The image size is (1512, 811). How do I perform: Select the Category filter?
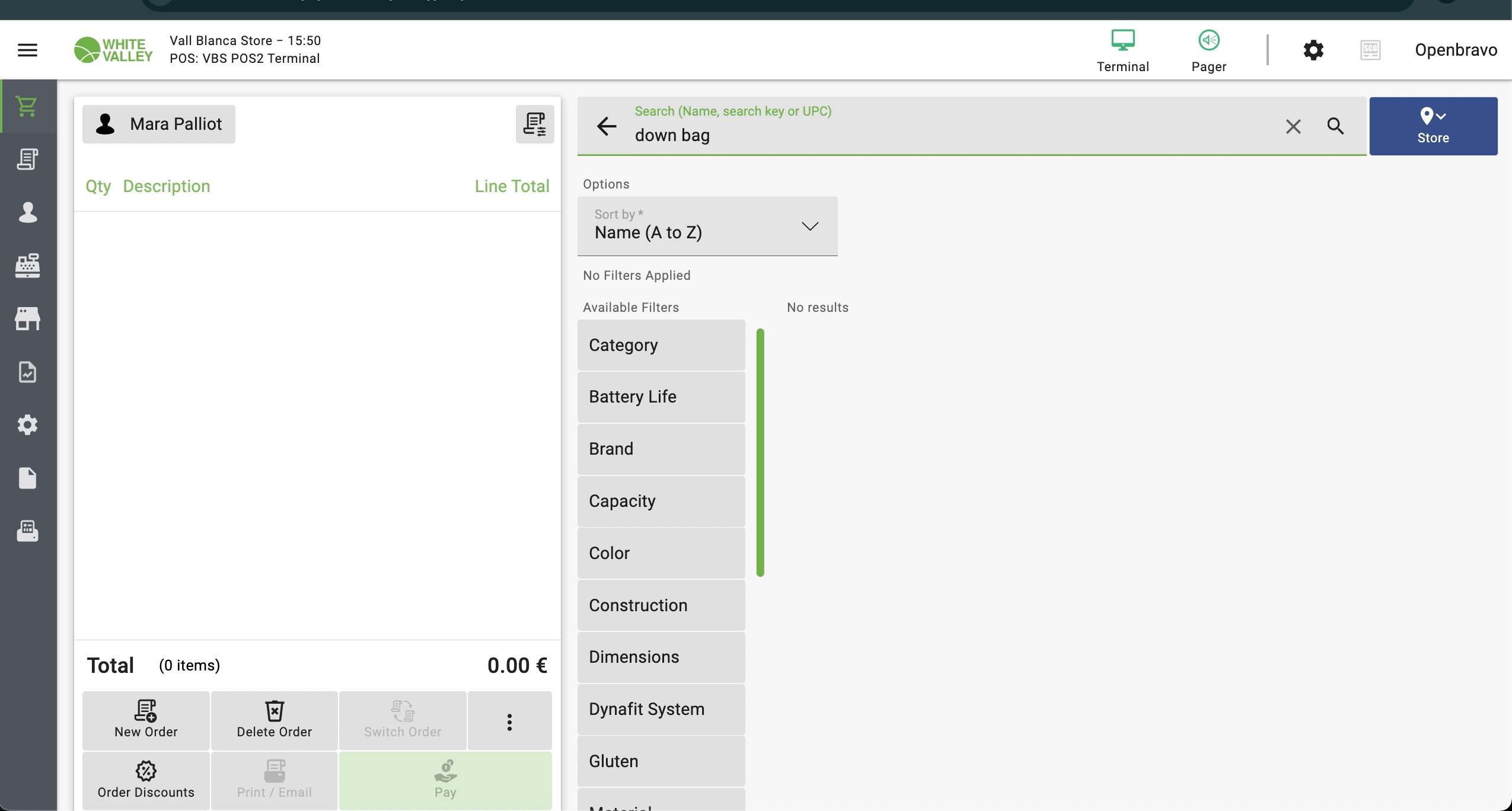[661, 346]
